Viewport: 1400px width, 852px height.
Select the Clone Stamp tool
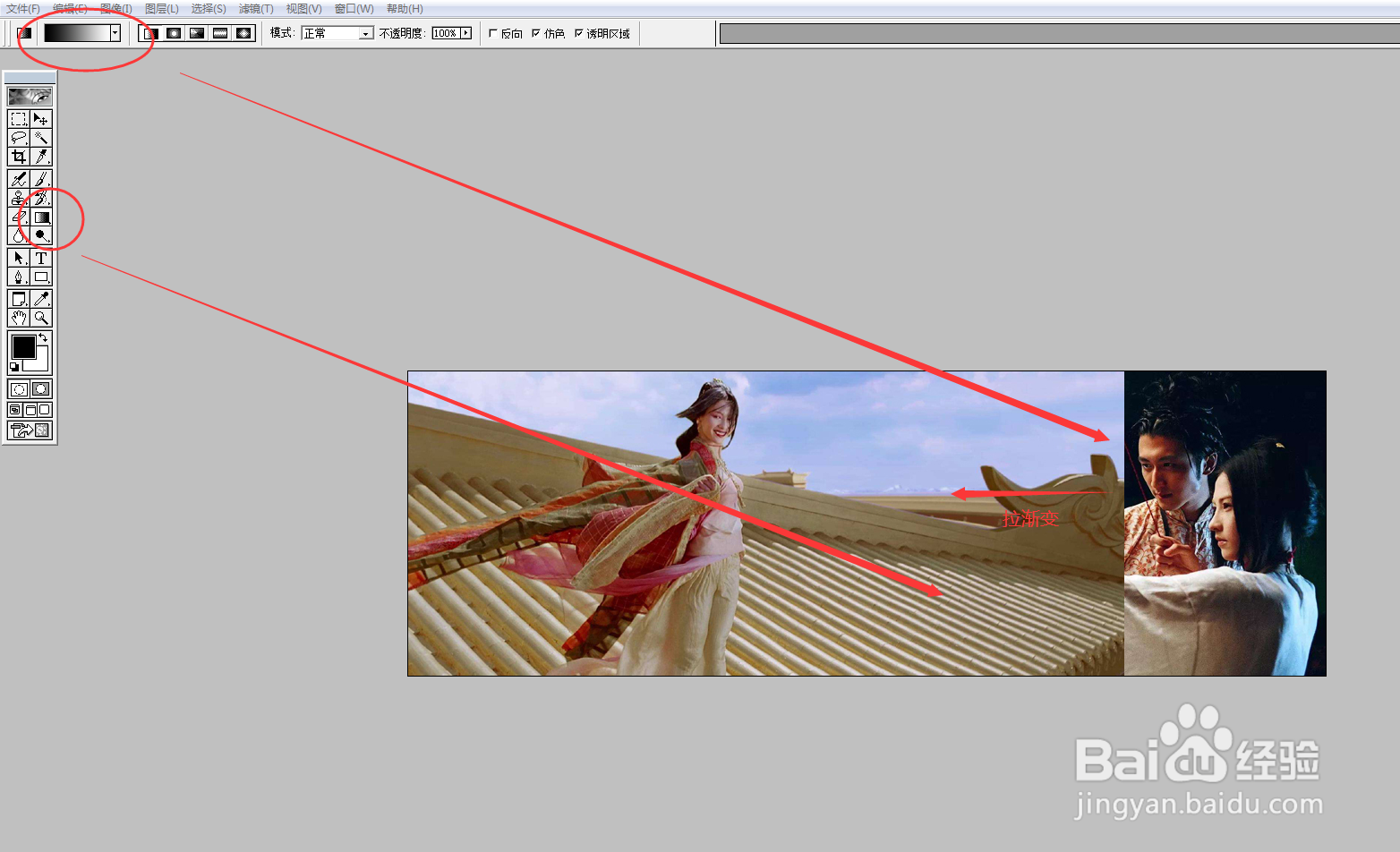pos(19,198)
